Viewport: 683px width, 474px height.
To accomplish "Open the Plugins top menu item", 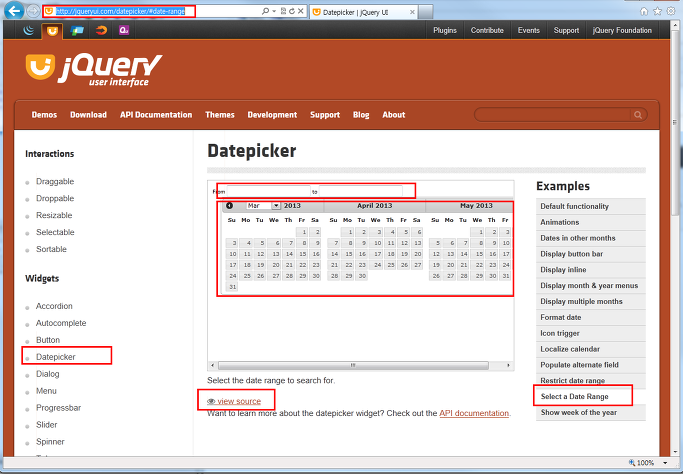I will tap(445, 30).
